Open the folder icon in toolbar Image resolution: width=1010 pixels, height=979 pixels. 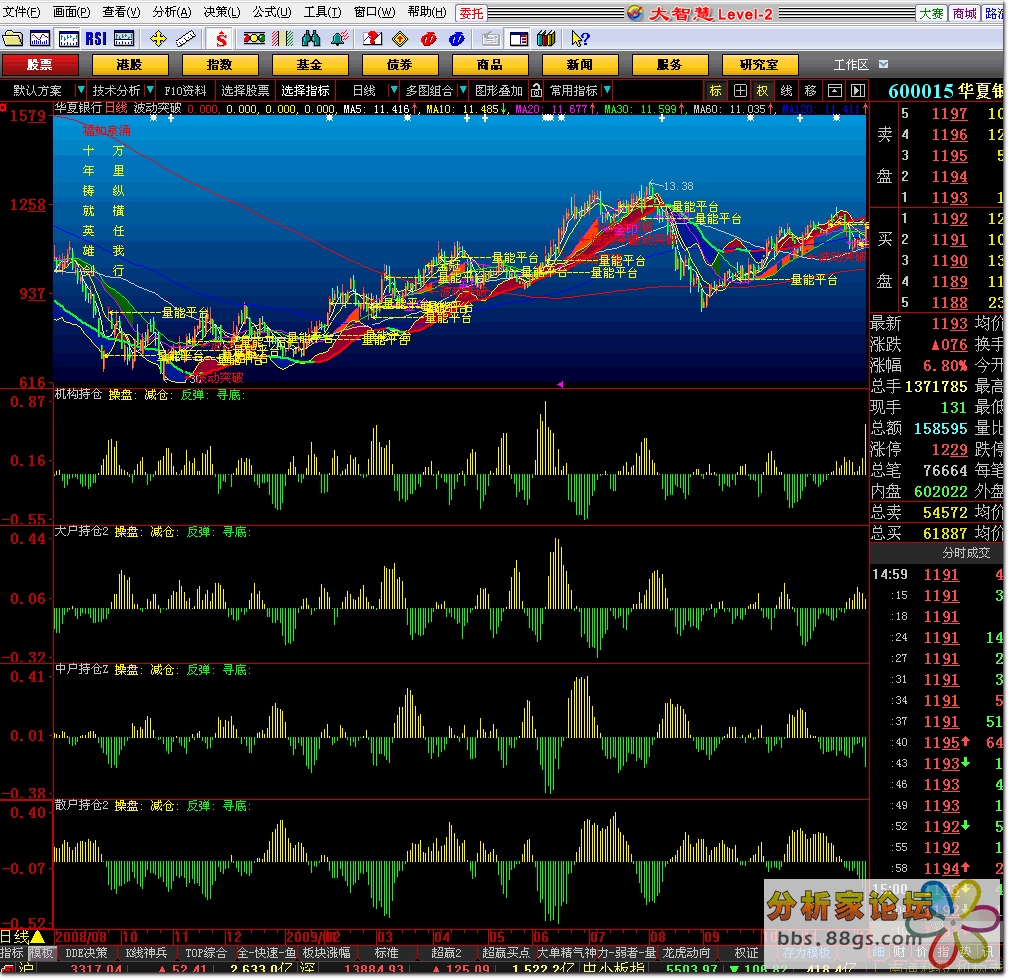pyautogui.click(x=12, y=39)
